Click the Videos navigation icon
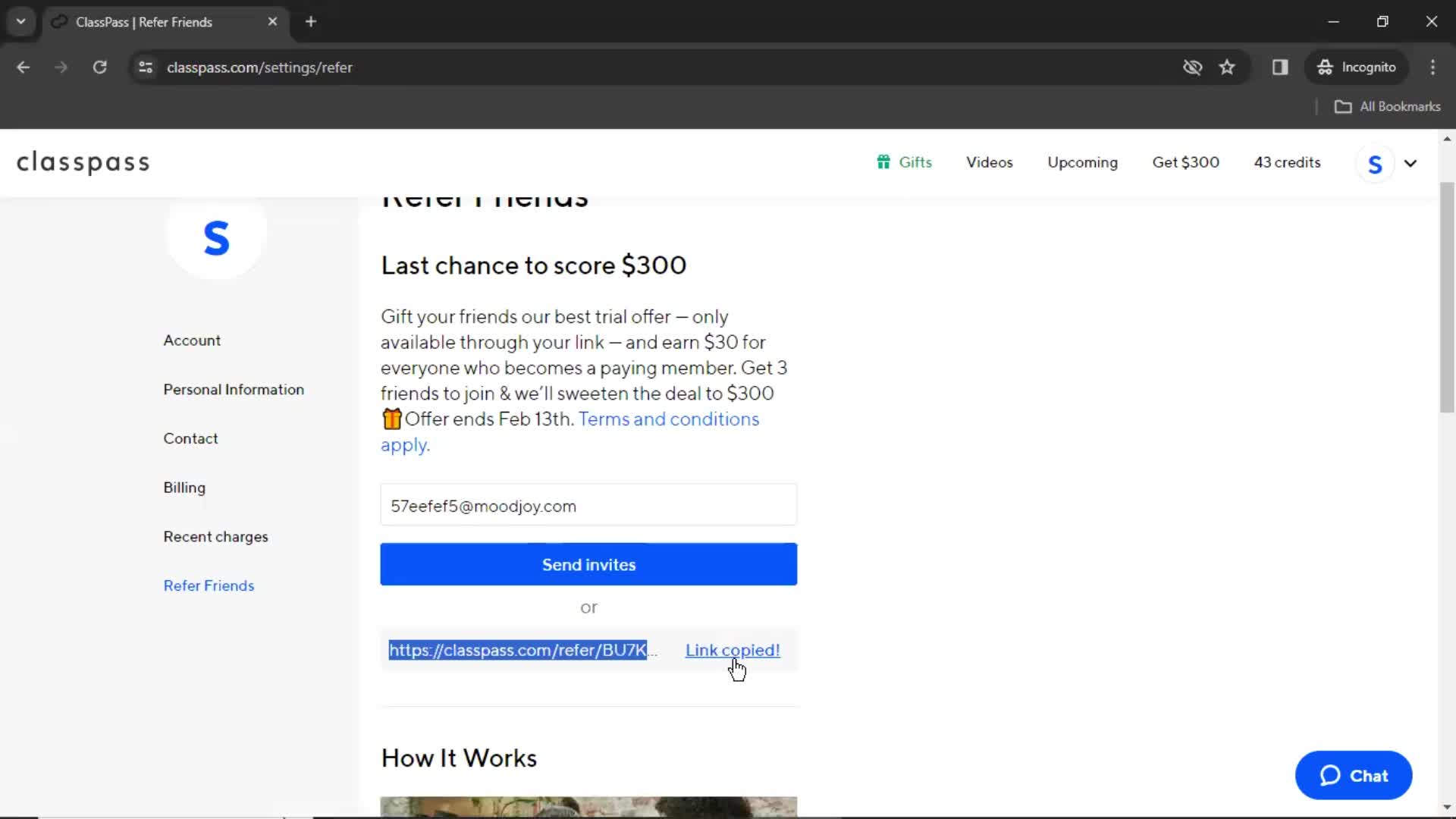The height and width of the screenshot is (819, 1456). coord(989,162)
